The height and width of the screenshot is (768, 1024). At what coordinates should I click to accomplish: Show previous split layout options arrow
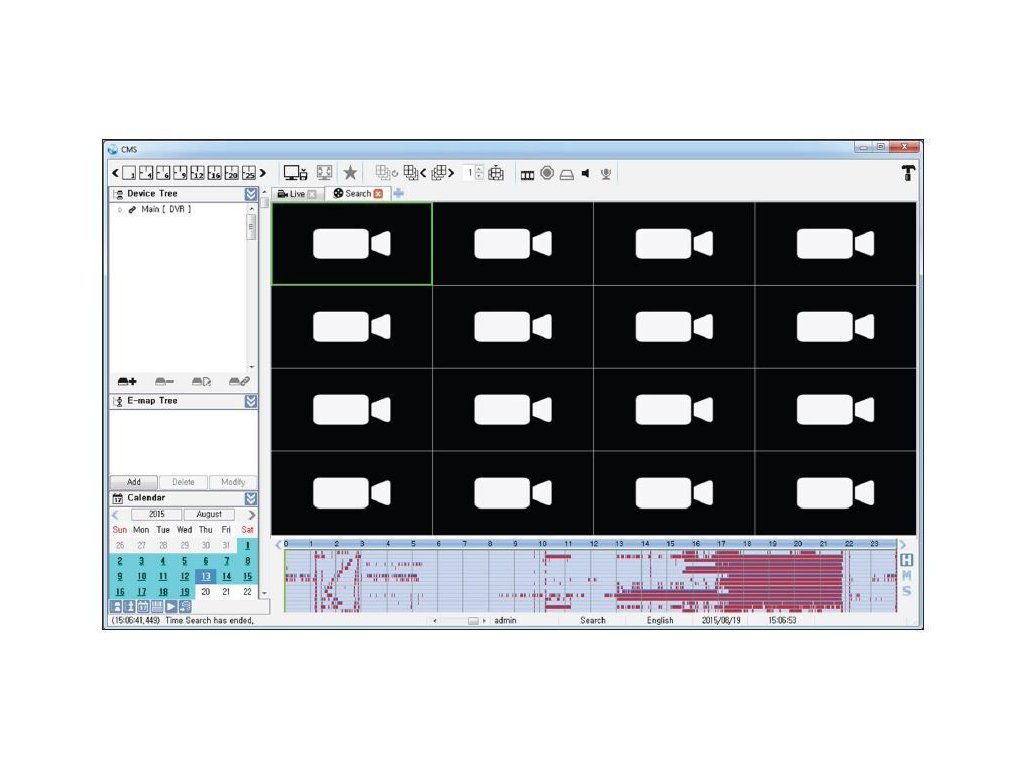click(x=115, y=173)
